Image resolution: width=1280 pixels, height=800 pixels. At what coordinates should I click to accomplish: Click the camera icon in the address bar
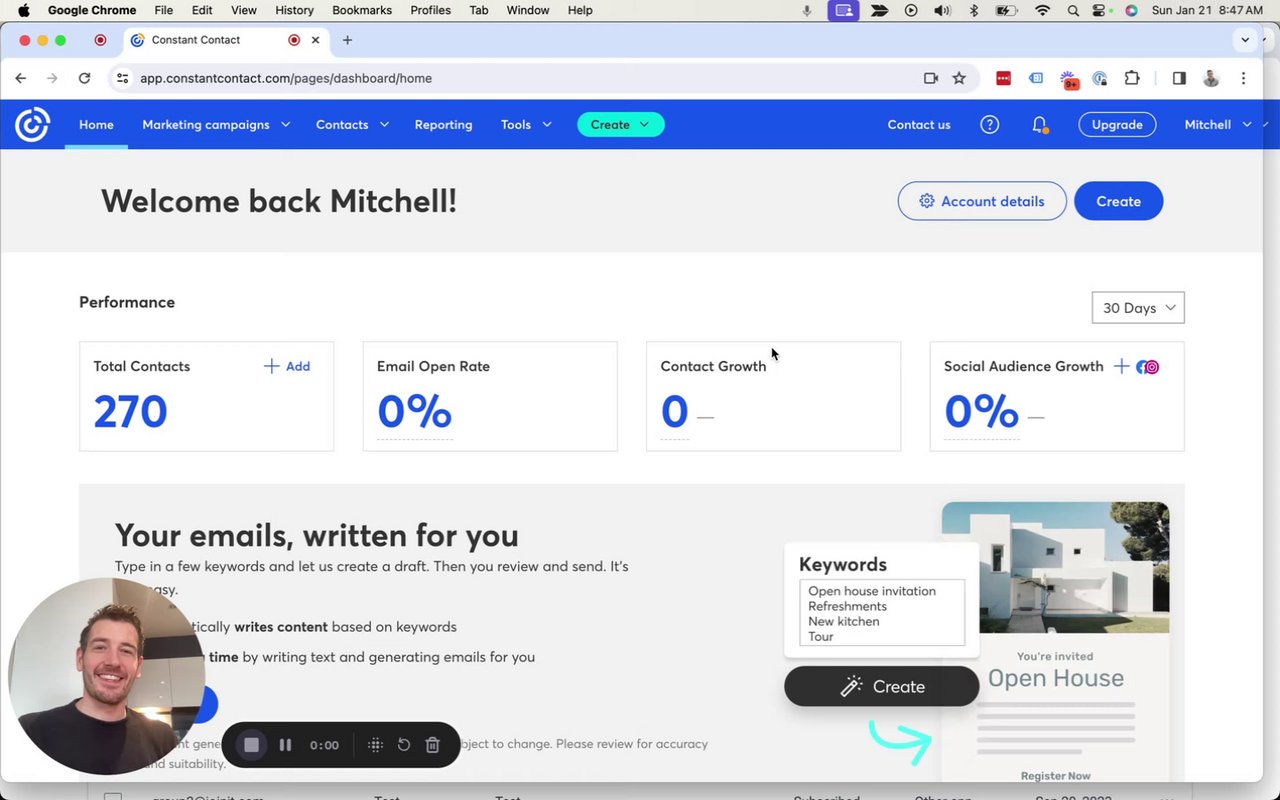pos(931,78)
